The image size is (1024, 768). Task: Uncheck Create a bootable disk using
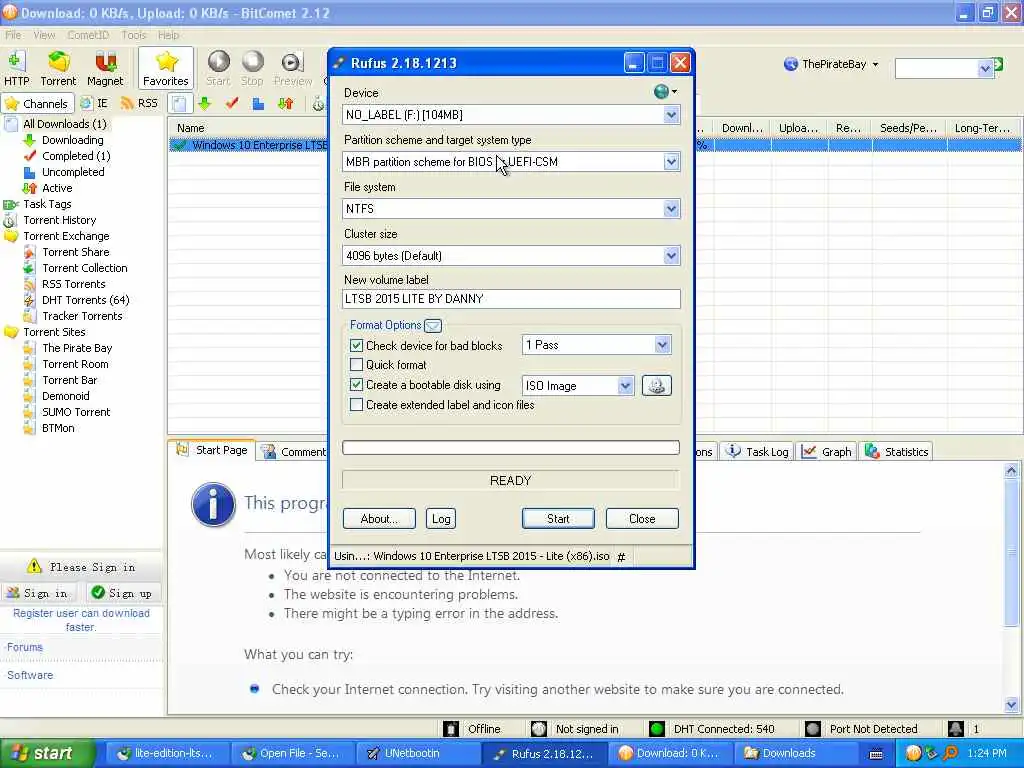click(x=357, y=385)
